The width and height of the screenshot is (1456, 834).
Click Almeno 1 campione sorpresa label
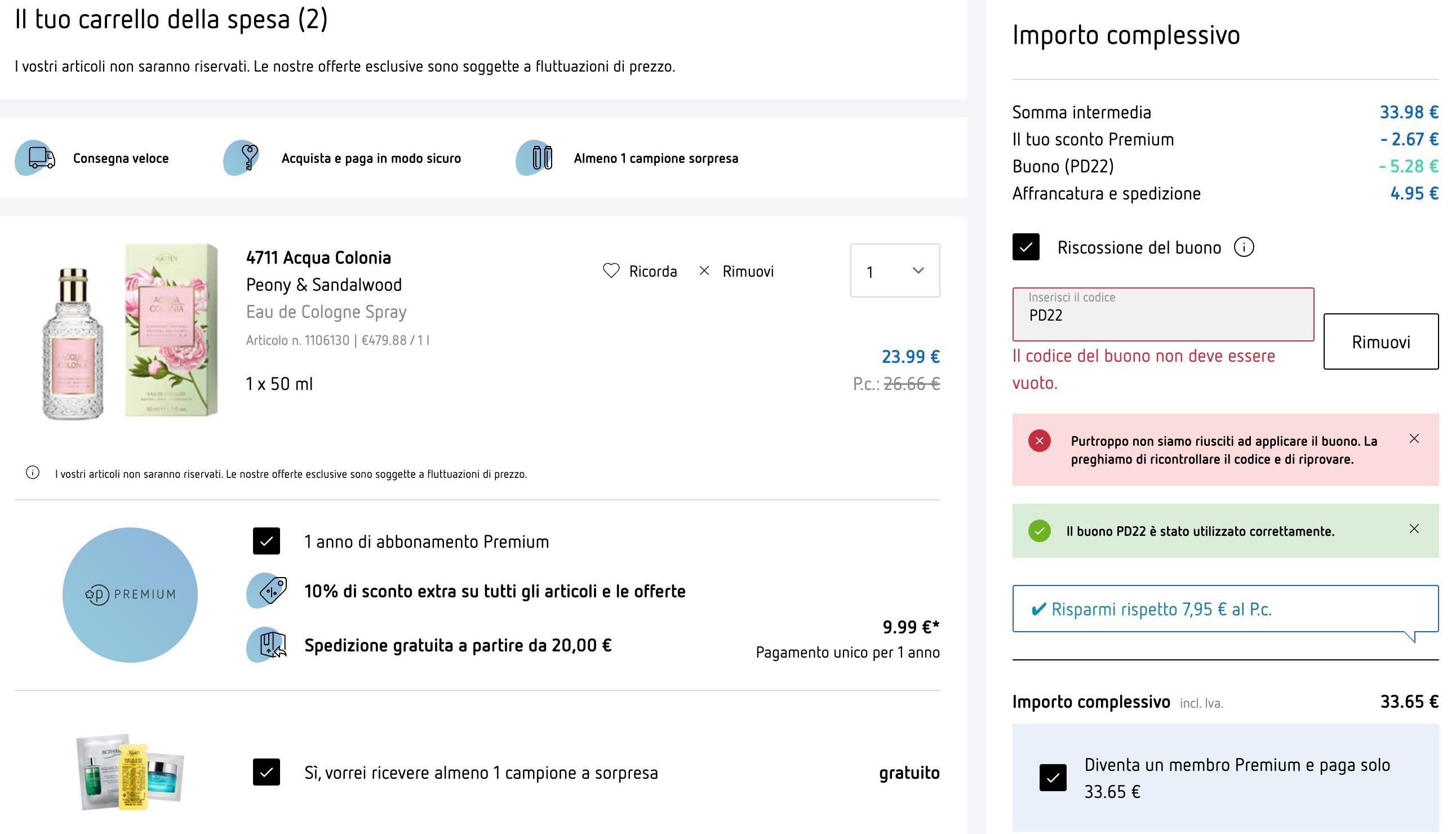(656, 159)
